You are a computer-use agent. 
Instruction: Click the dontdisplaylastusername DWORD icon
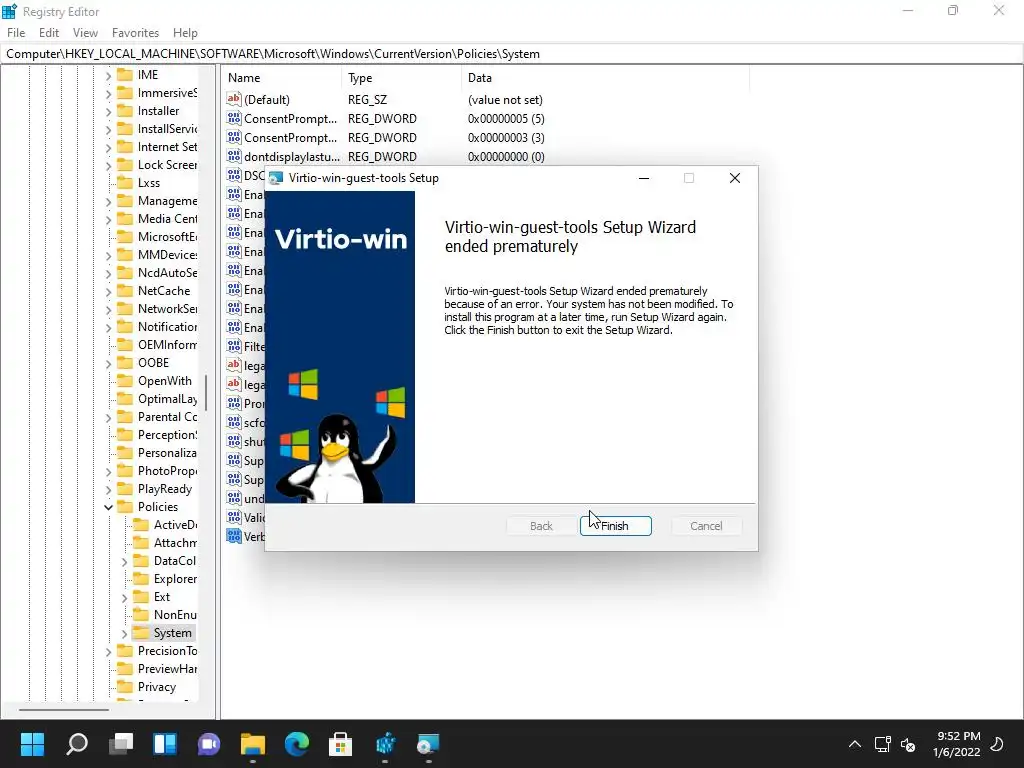tap(234, 156)
